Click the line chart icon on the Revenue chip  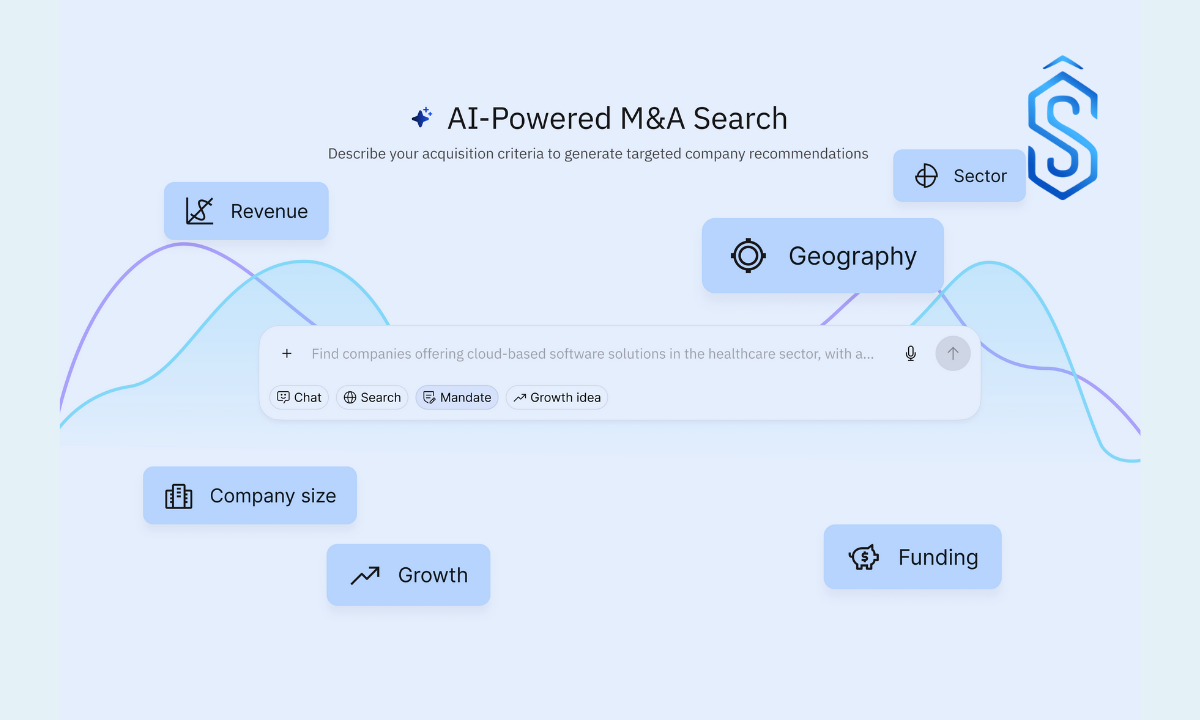coord(198,210)
